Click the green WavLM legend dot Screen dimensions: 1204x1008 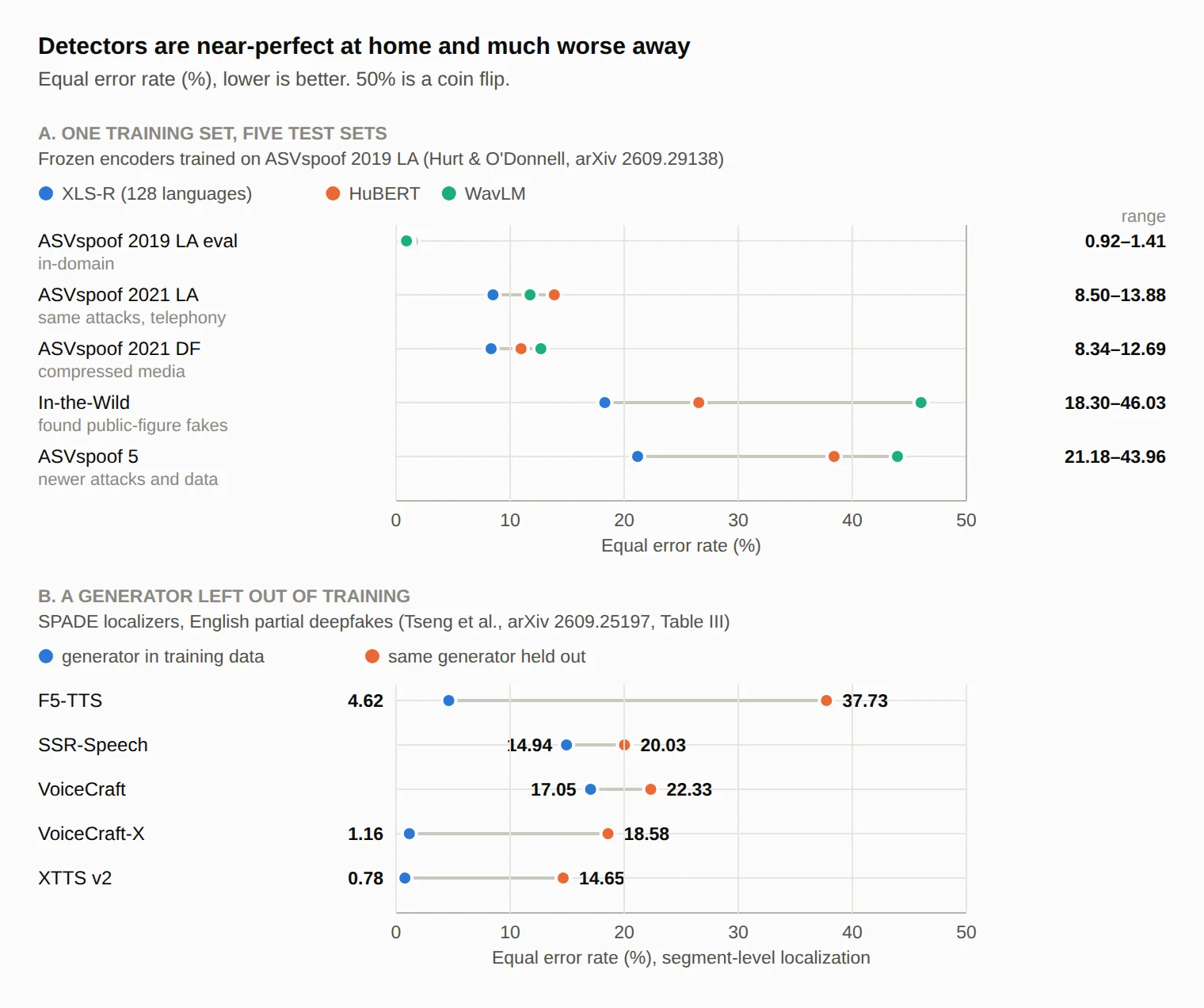point(448,193)
